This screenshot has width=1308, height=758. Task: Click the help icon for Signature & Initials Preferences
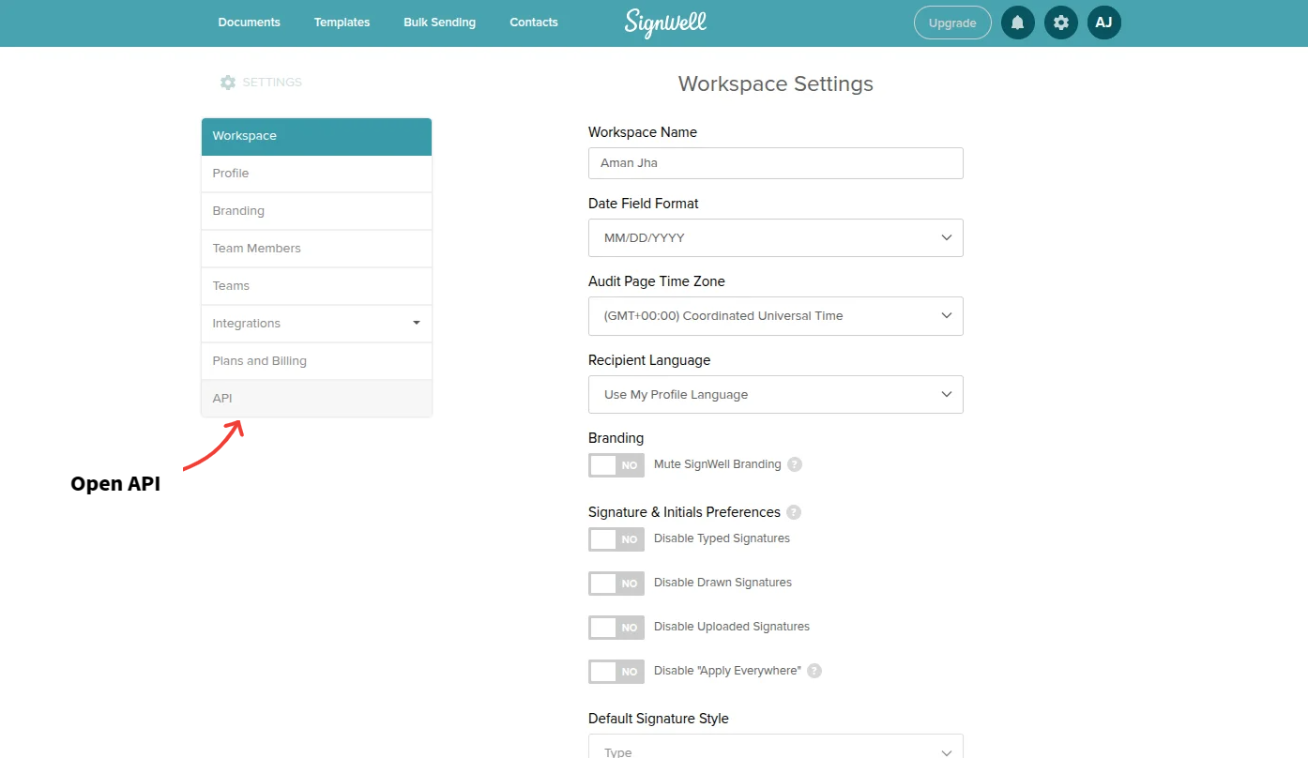pos(793,511)
